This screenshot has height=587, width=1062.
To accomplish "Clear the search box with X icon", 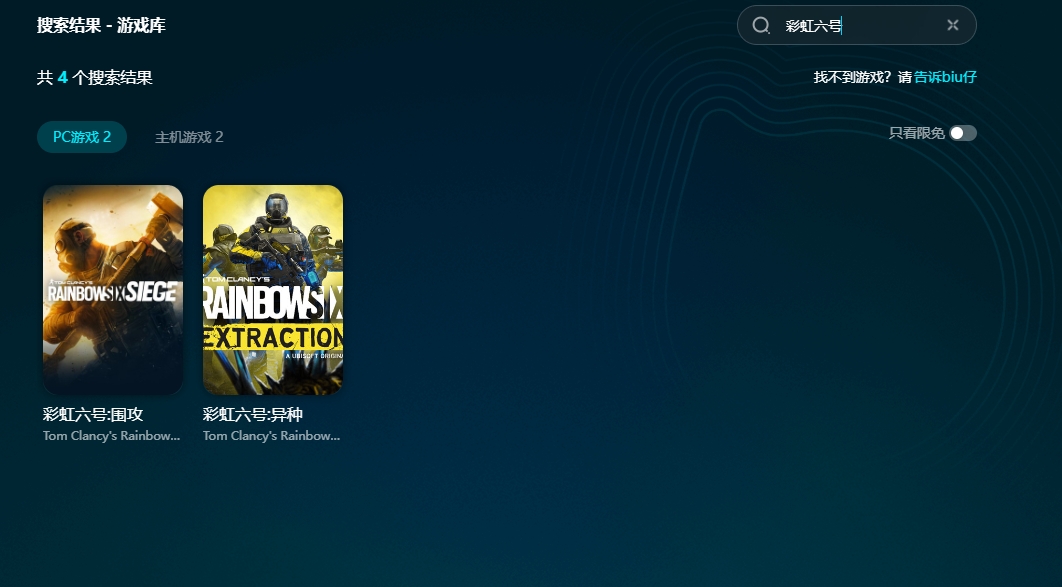I will coord(952,25).
